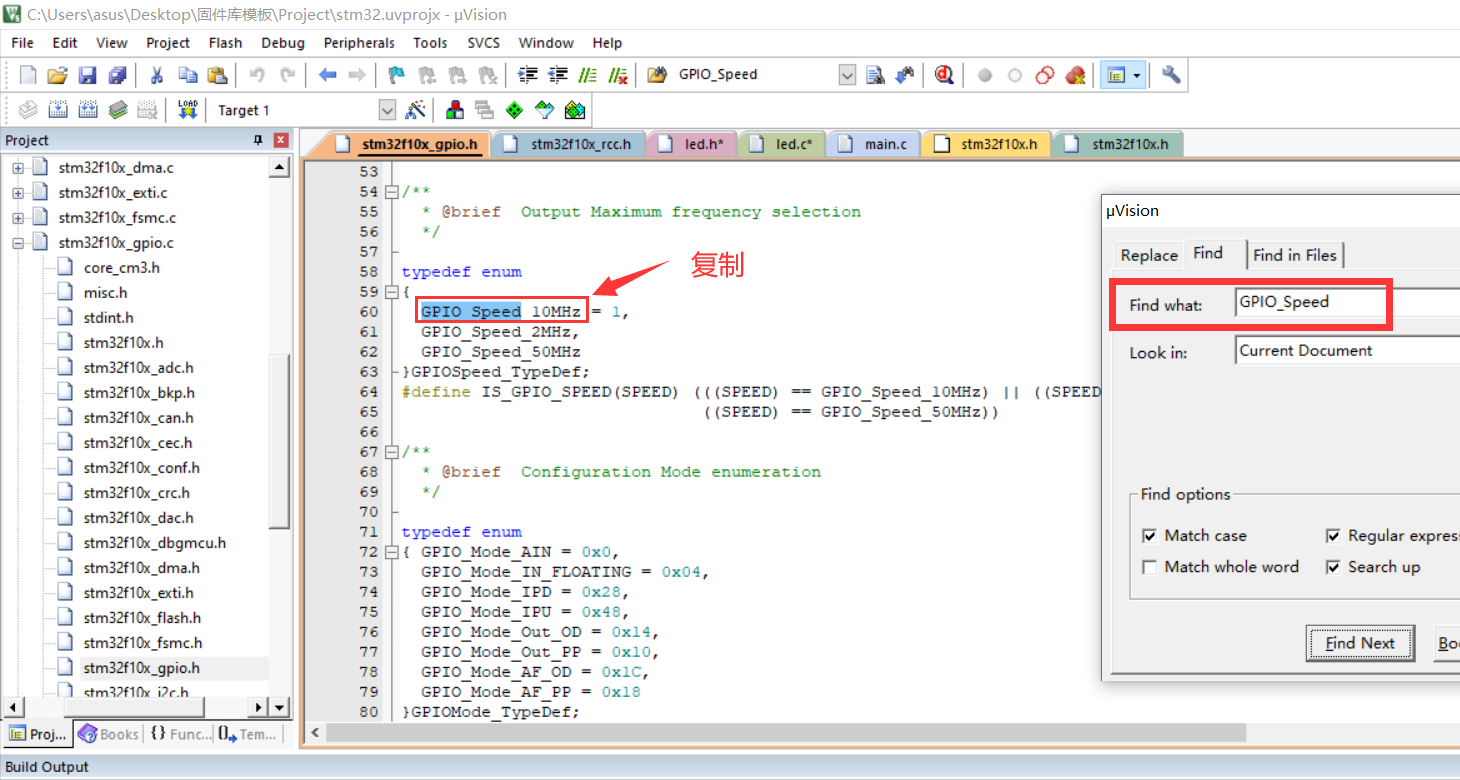Cut the selected text
The width and height of the screenshot is (1460, 780).
coord(156,75)
